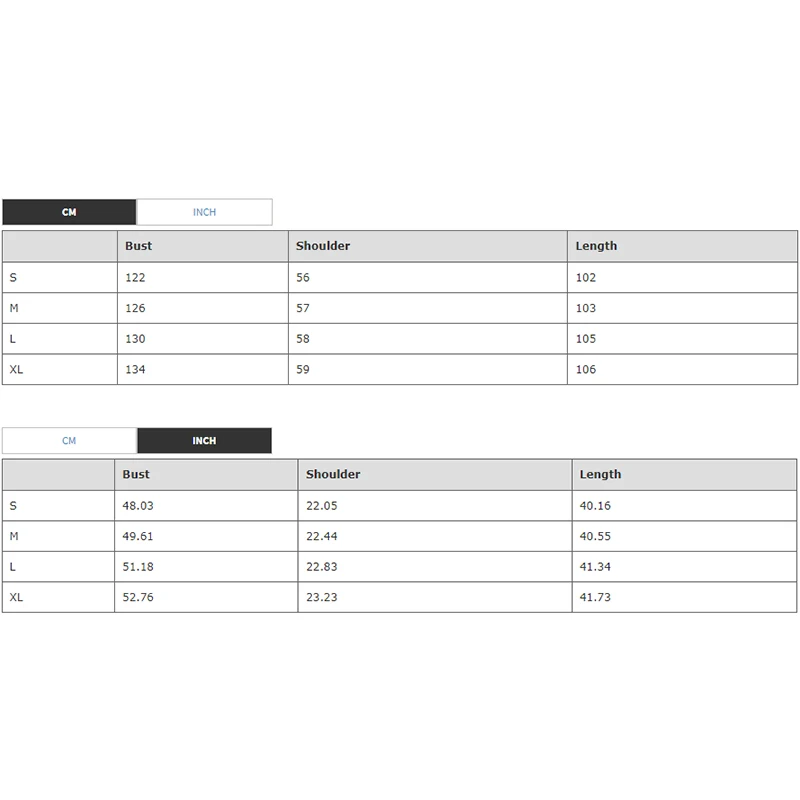
Task: Click the length value 41.34 cell
Action: [595, 567]
